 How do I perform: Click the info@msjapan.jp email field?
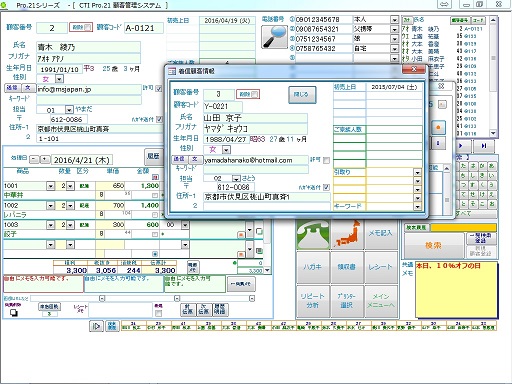click(x=89, y=89)
